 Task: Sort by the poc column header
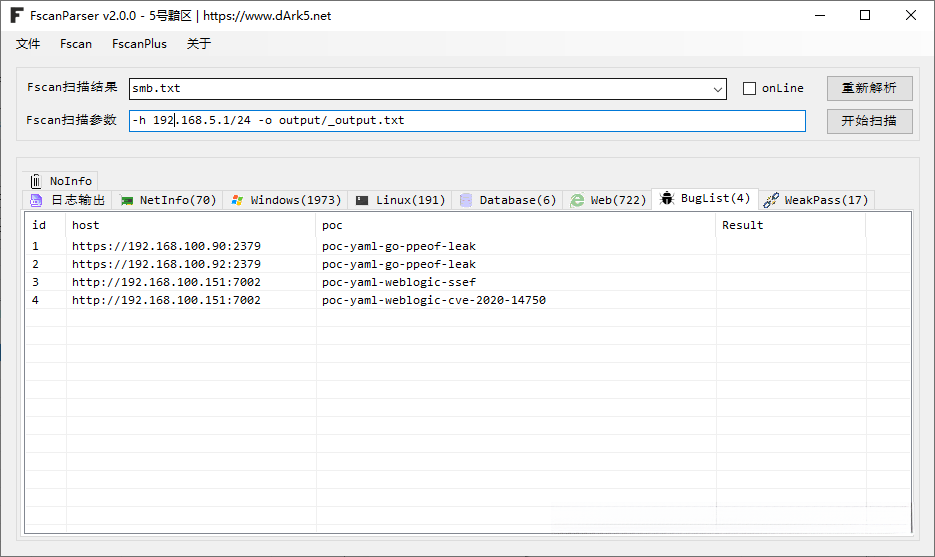[516, 225]
